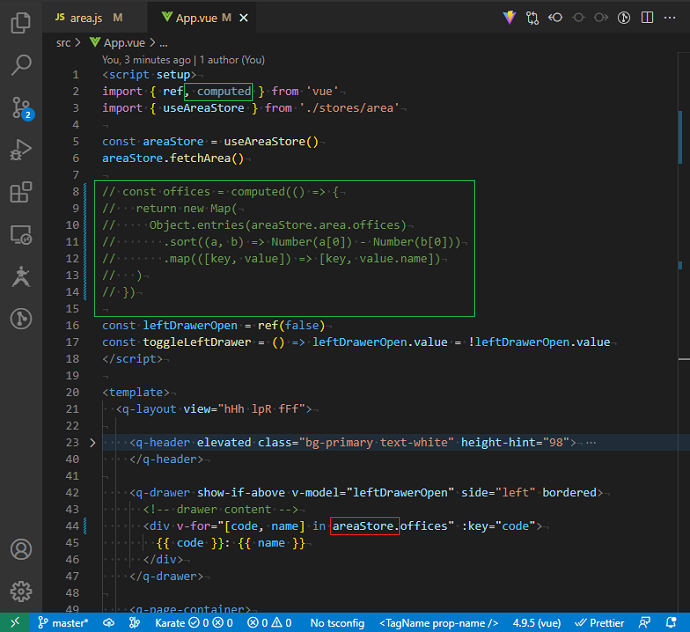Open notifications bell in status bar
The image size is (690, 632).
point(671,623)
